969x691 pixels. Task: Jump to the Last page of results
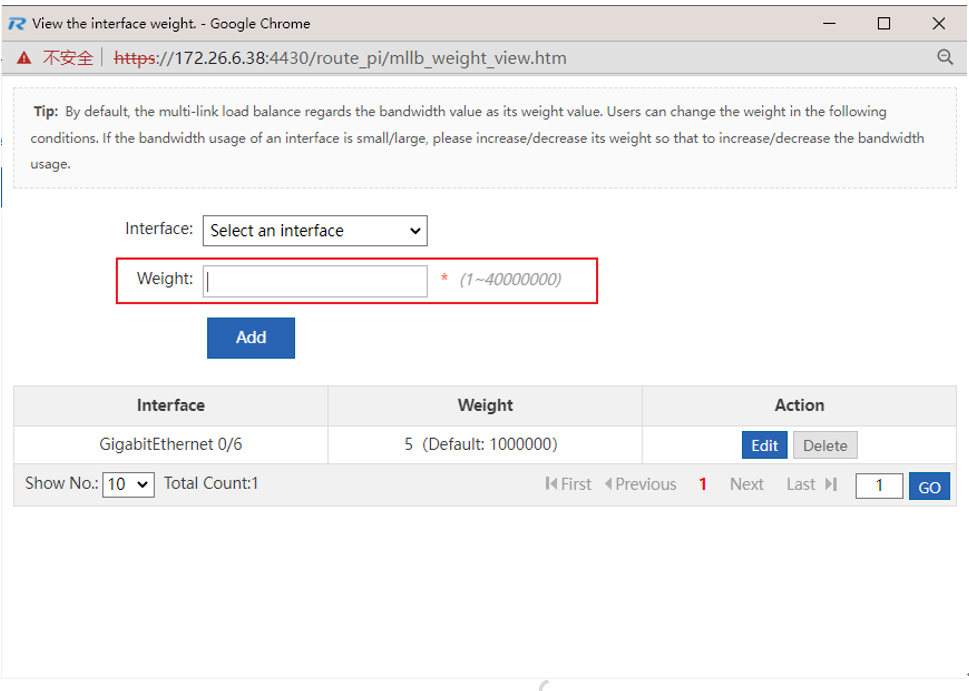click(811, 484)
